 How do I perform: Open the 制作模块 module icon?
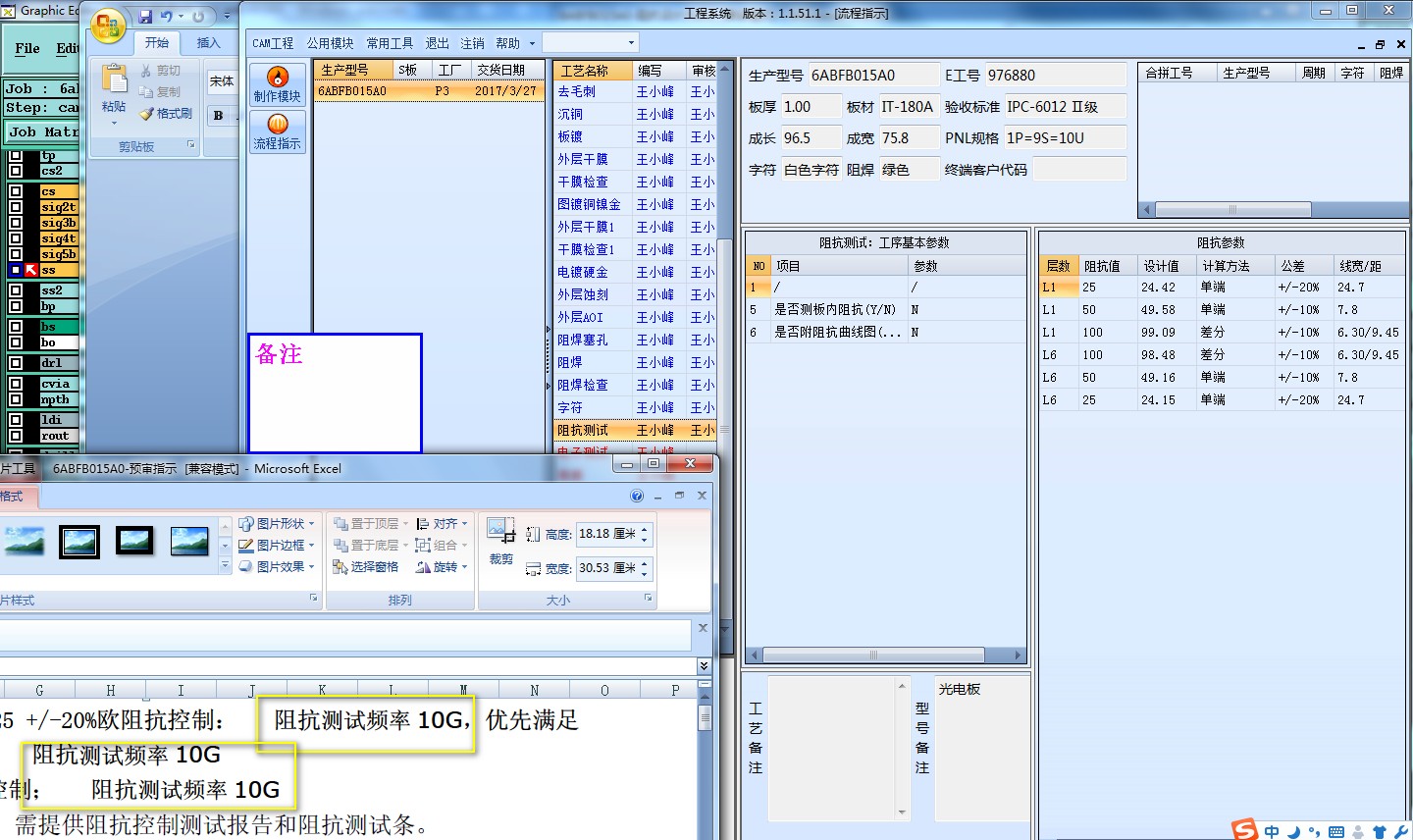coord(278,84)
